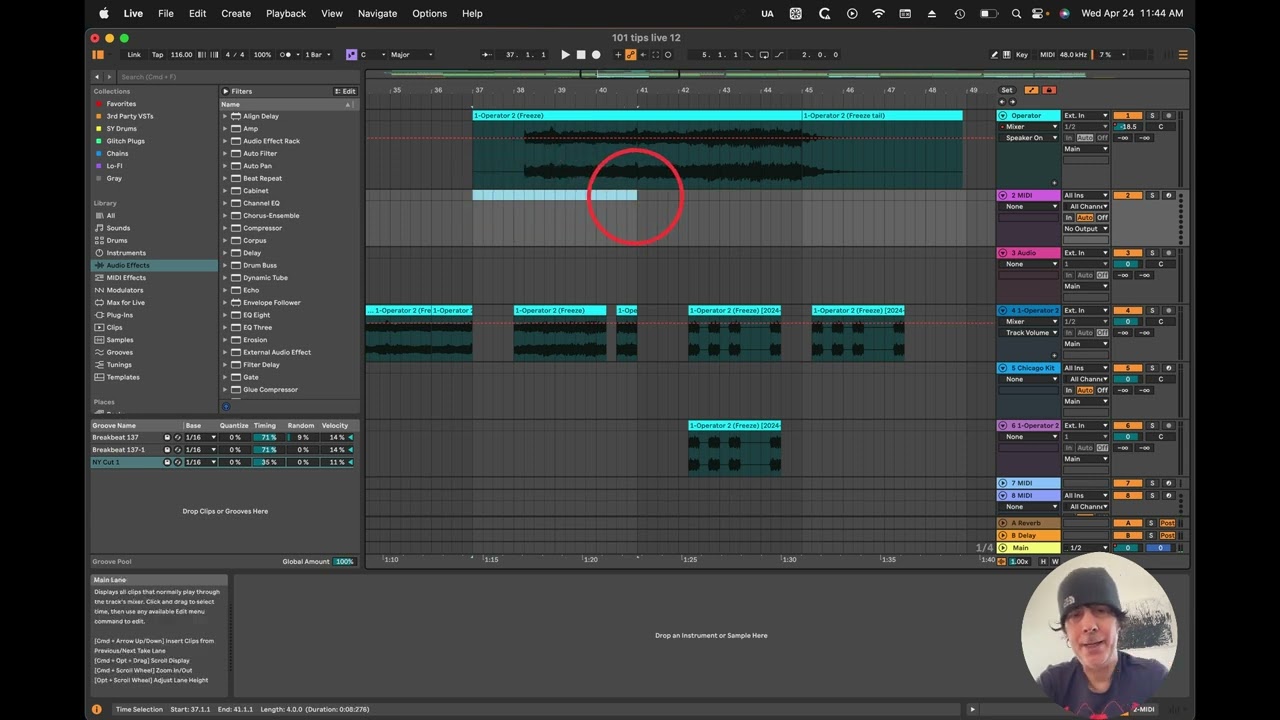Click the Automation Mode icon beside Set
1280x720 pixels.
point(1031,90)
